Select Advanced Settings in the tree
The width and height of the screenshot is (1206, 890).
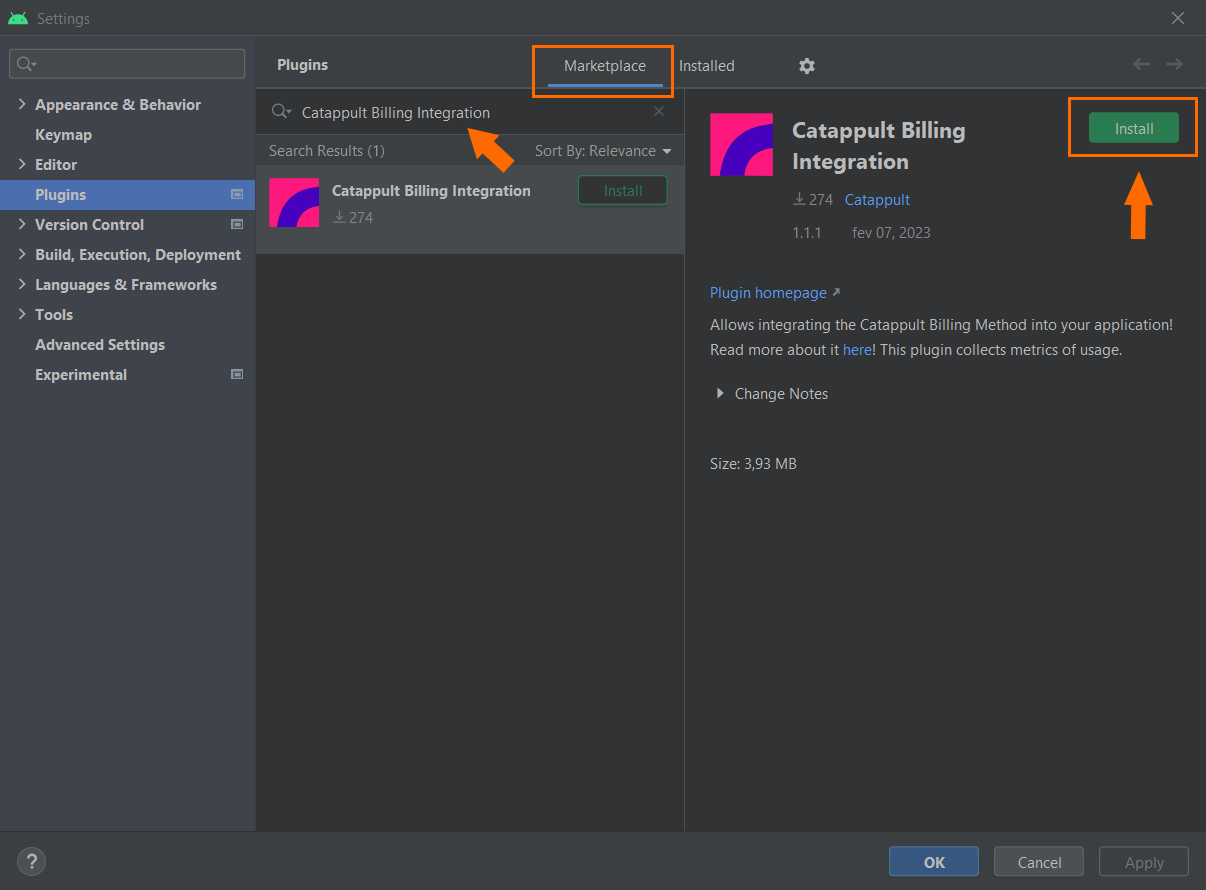100,345
